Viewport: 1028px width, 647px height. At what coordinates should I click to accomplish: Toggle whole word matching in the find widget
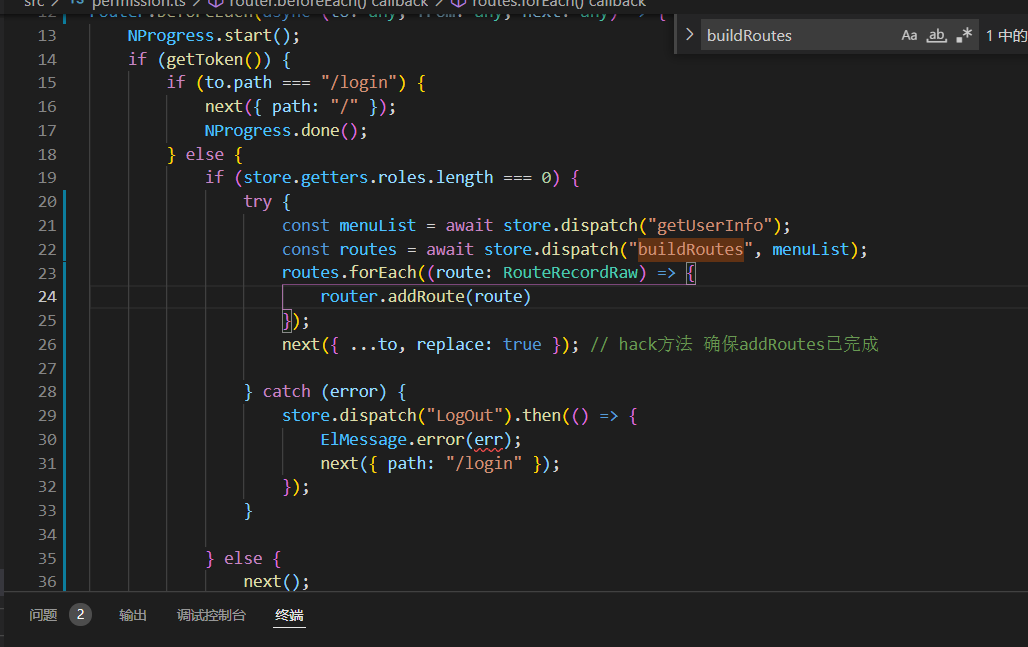click(935, 35)
